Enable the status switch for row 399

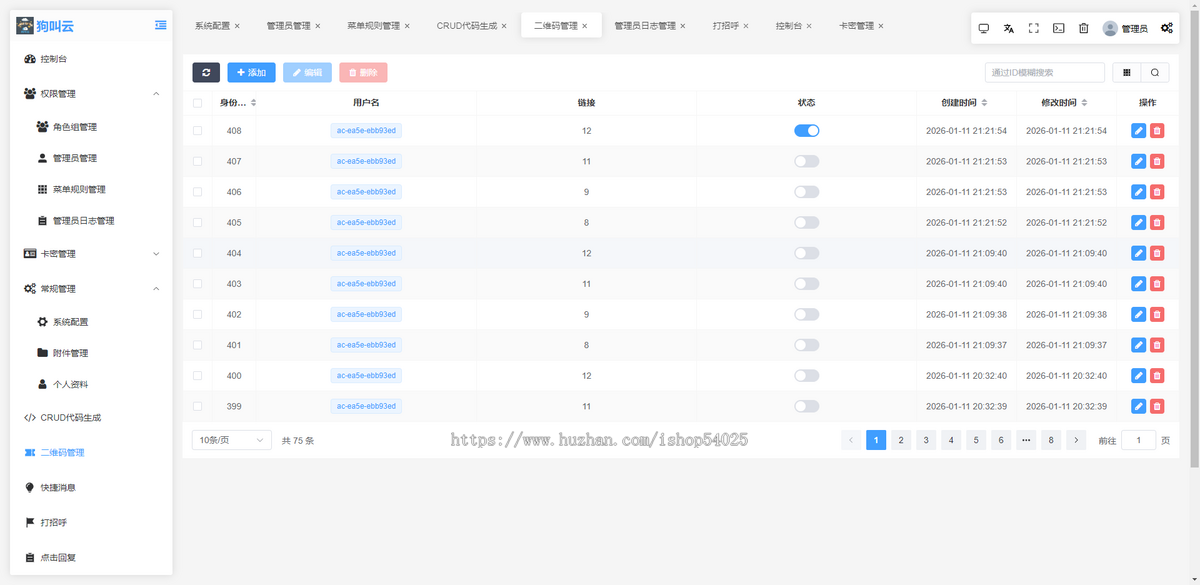pyautogui.click(x=807, y=406)
